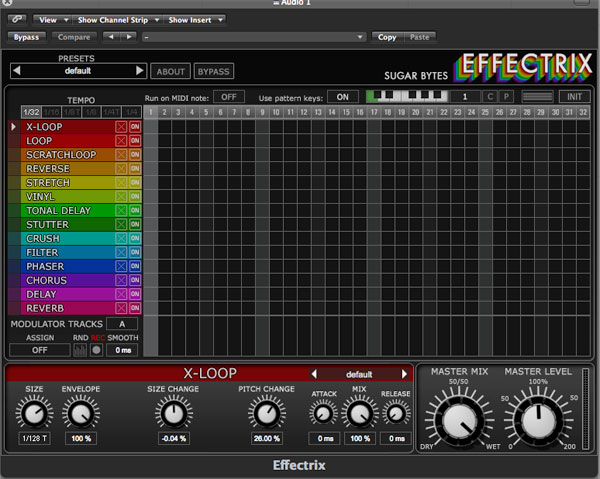Clear the DELAY track with X icon

(121, 294)
